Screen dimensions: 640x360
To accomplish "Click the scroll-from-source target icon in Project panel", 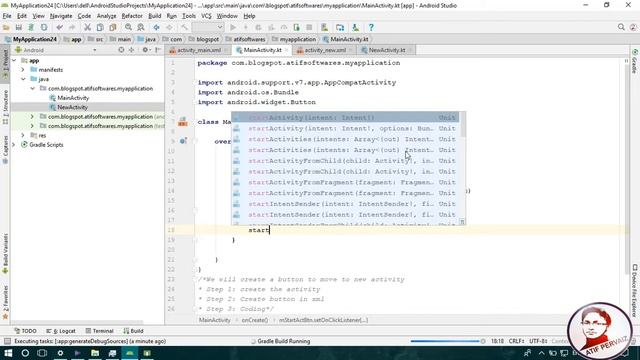I will 121,50.
